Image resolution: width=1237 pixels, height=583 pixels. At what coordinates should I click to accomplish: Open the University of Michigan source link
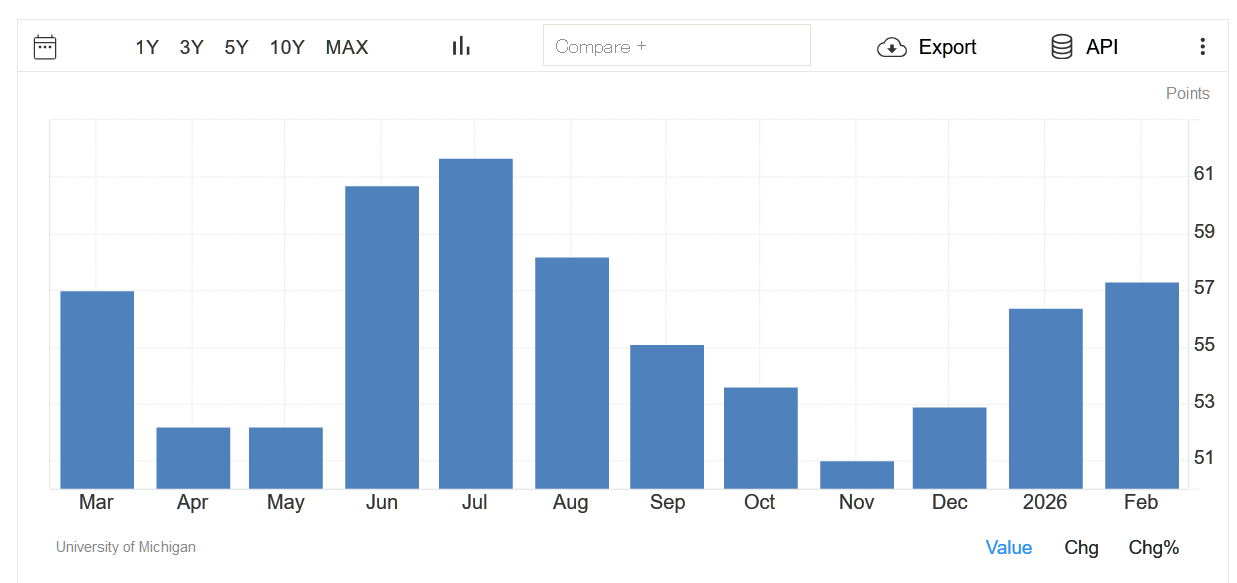(x=126, y=547)
